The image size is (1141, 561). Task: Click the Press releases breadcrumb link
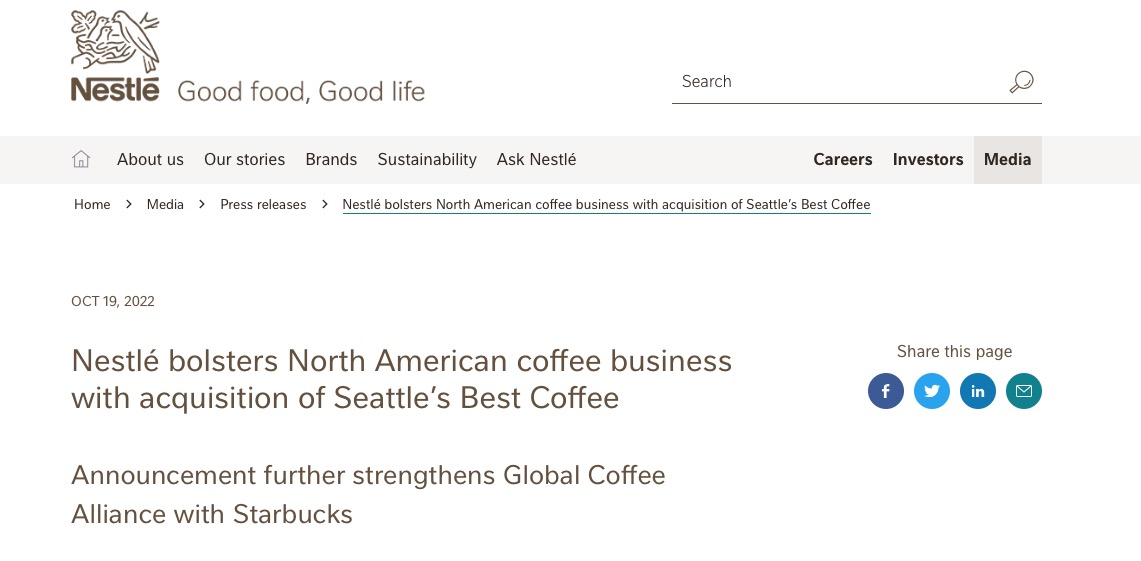pos(263,204)
